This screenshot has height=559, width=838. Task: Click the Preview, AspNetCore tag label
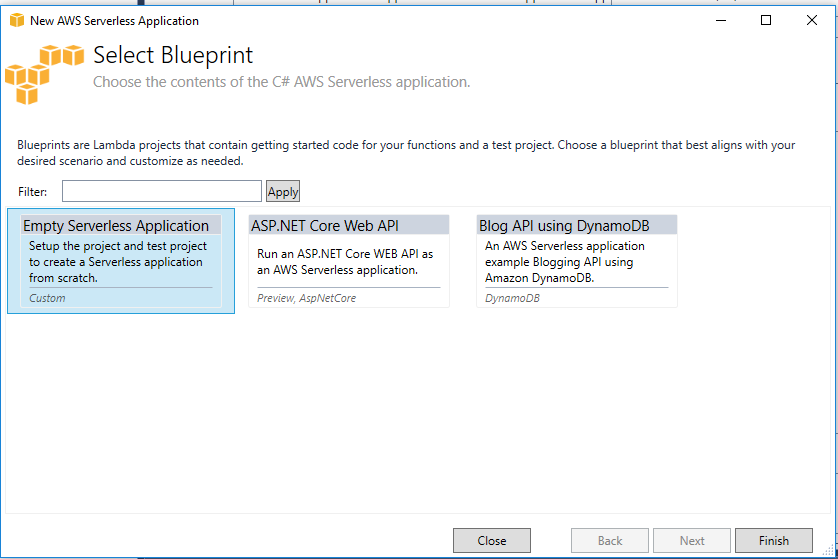click(306, 298)
